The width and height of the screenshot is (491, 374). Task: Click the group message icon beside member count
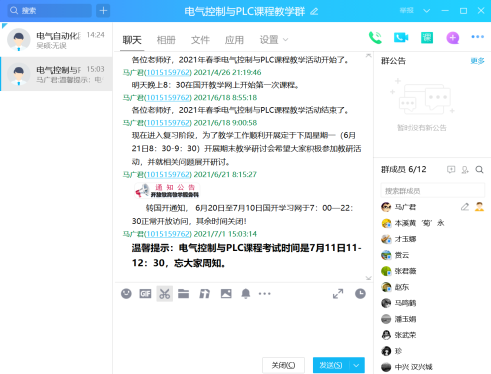451,170
